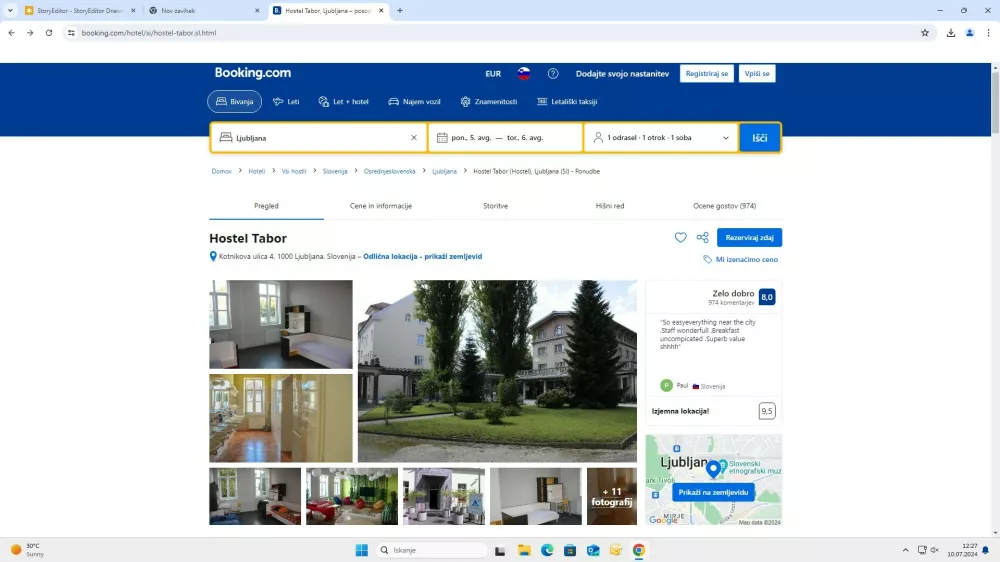The width and height of the screenshot is (1000, 562).
Task: Click the Booking.com logo
Action: coord(253,73)
